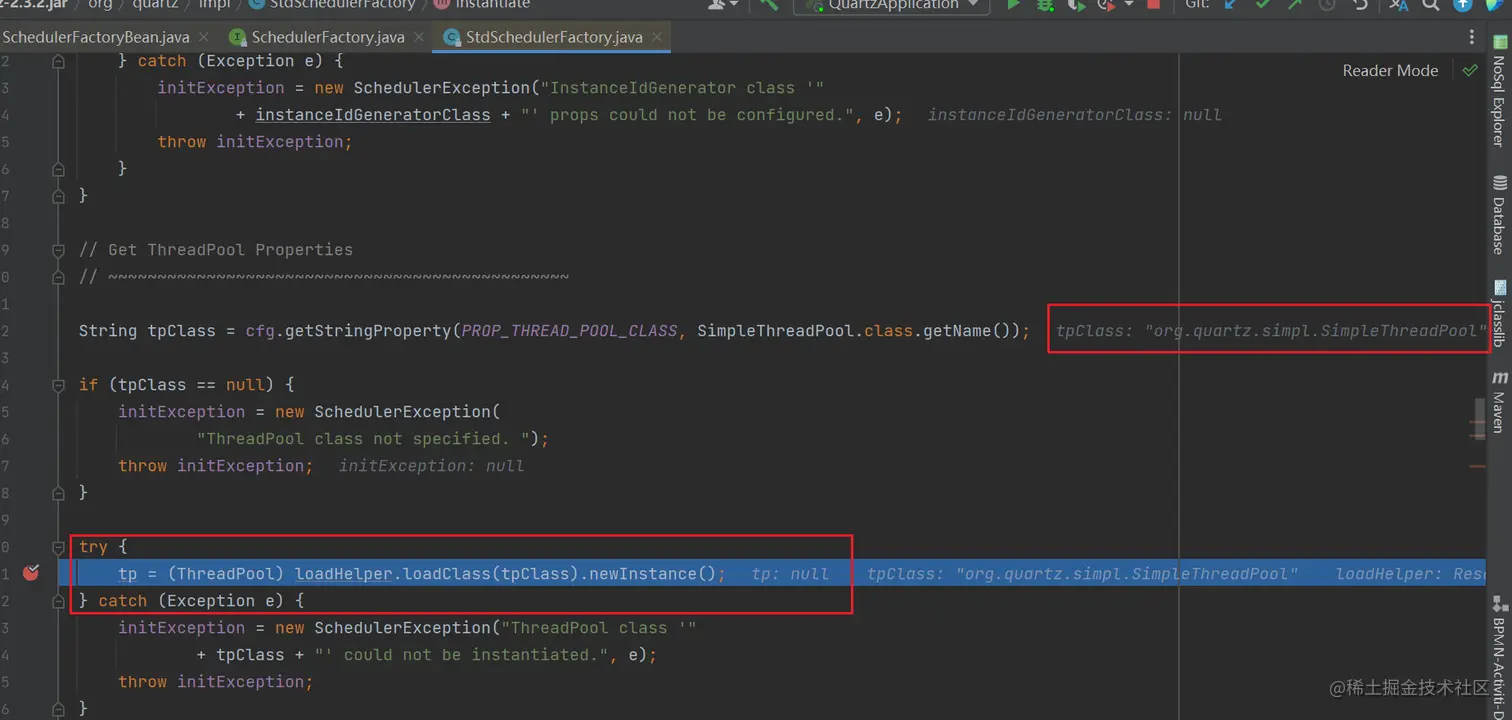Open Search Everywhere magnifier icon
Image resolution: width=1512 pixels, height=720 pixels.
[x=1432, y=5]
